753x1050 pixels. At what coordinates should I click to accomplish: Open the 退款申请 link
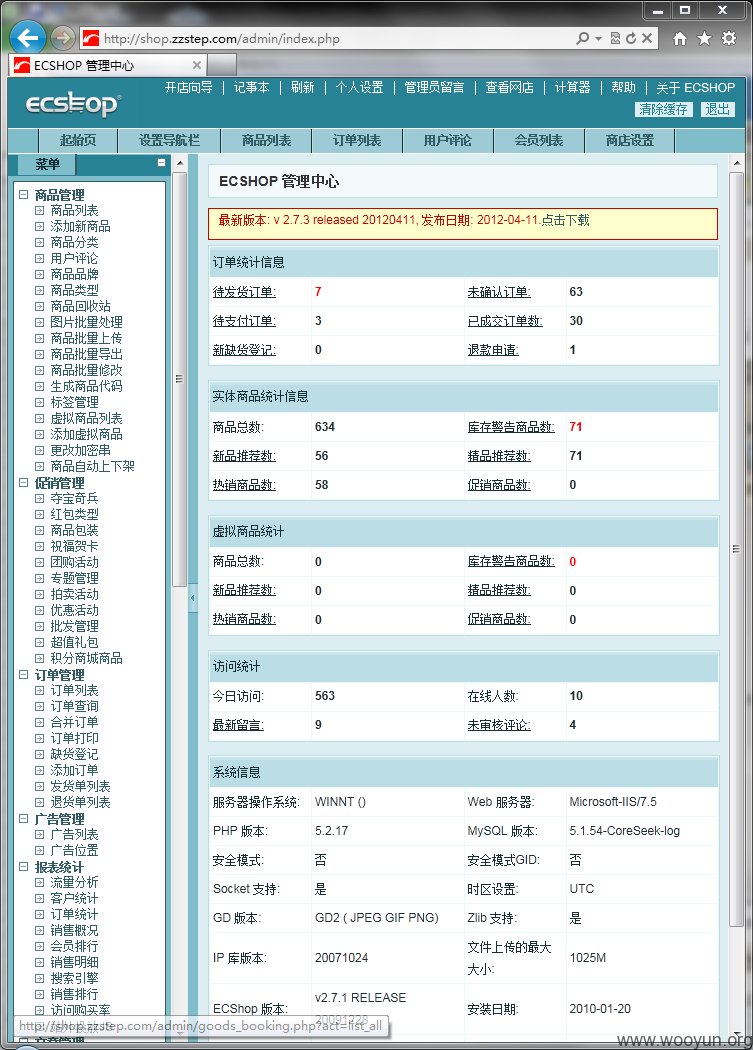pyautogui.click(x=493, y=350)
